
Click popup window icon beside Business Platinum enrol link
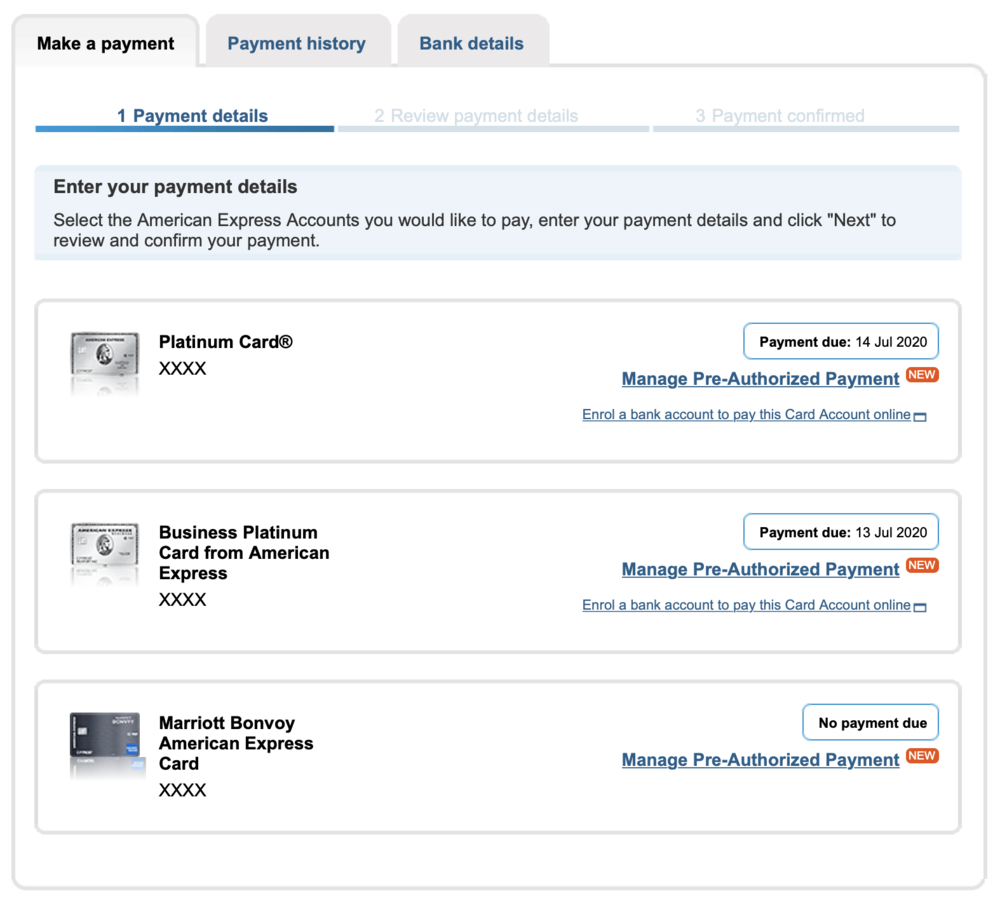tap(921, 606)
